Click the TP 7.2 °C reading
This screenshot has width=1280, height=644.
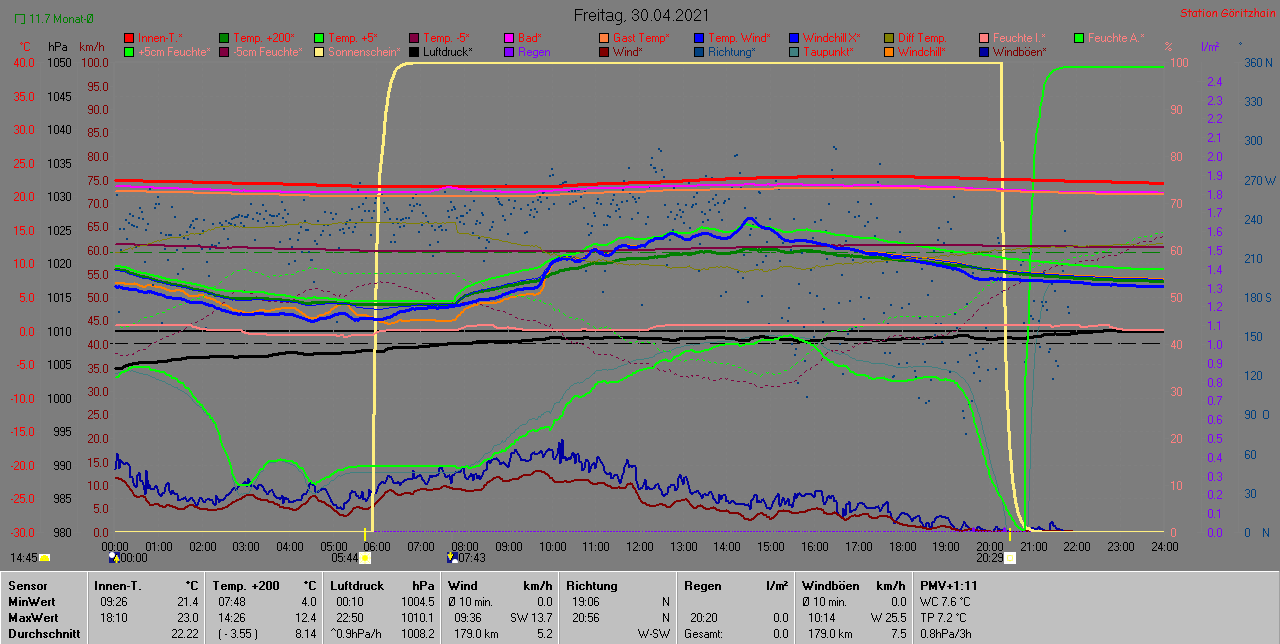pos(944,618)
